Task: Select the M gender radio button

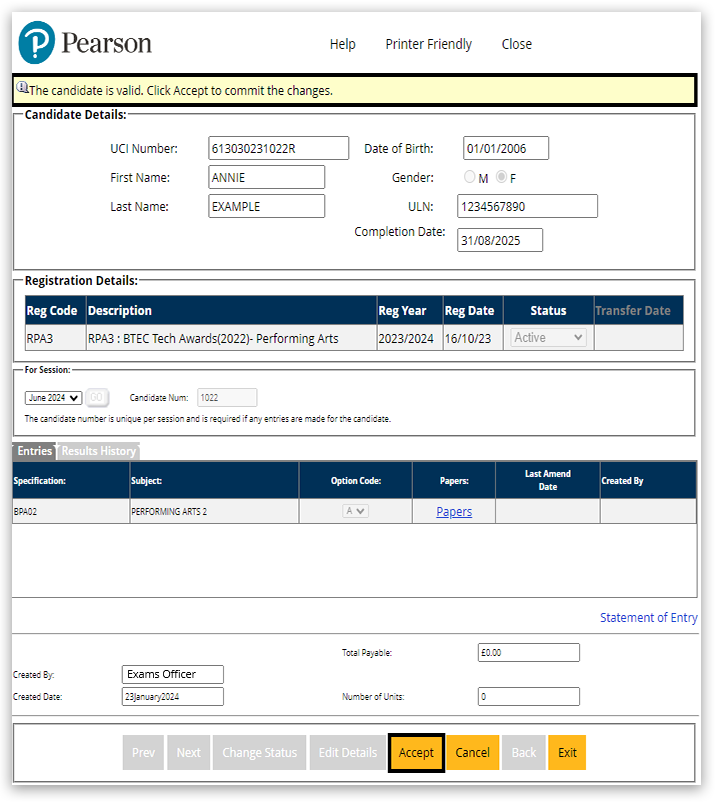Action: click(x=470, y=178)
